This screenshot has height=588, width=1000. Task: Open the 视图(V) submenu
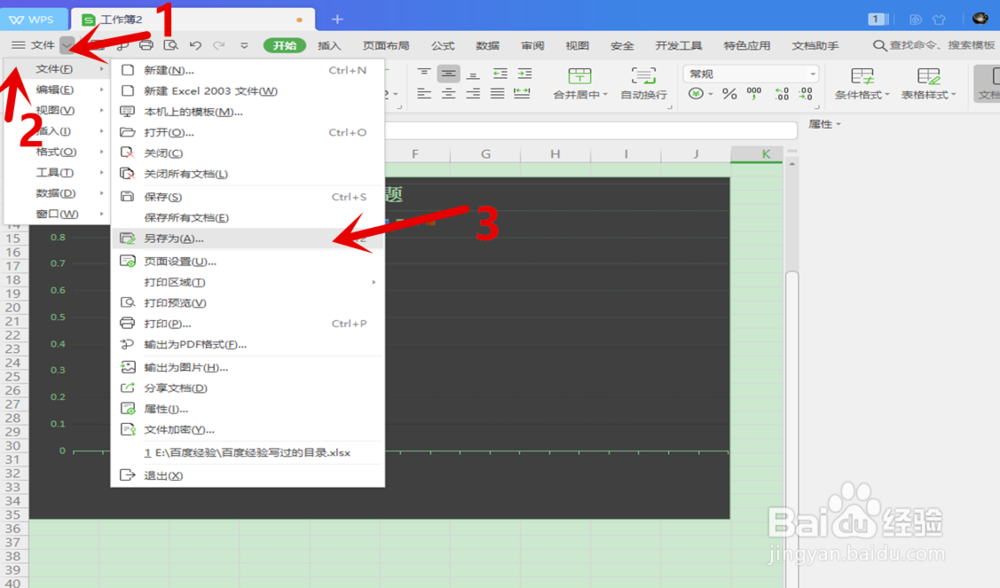56,110
